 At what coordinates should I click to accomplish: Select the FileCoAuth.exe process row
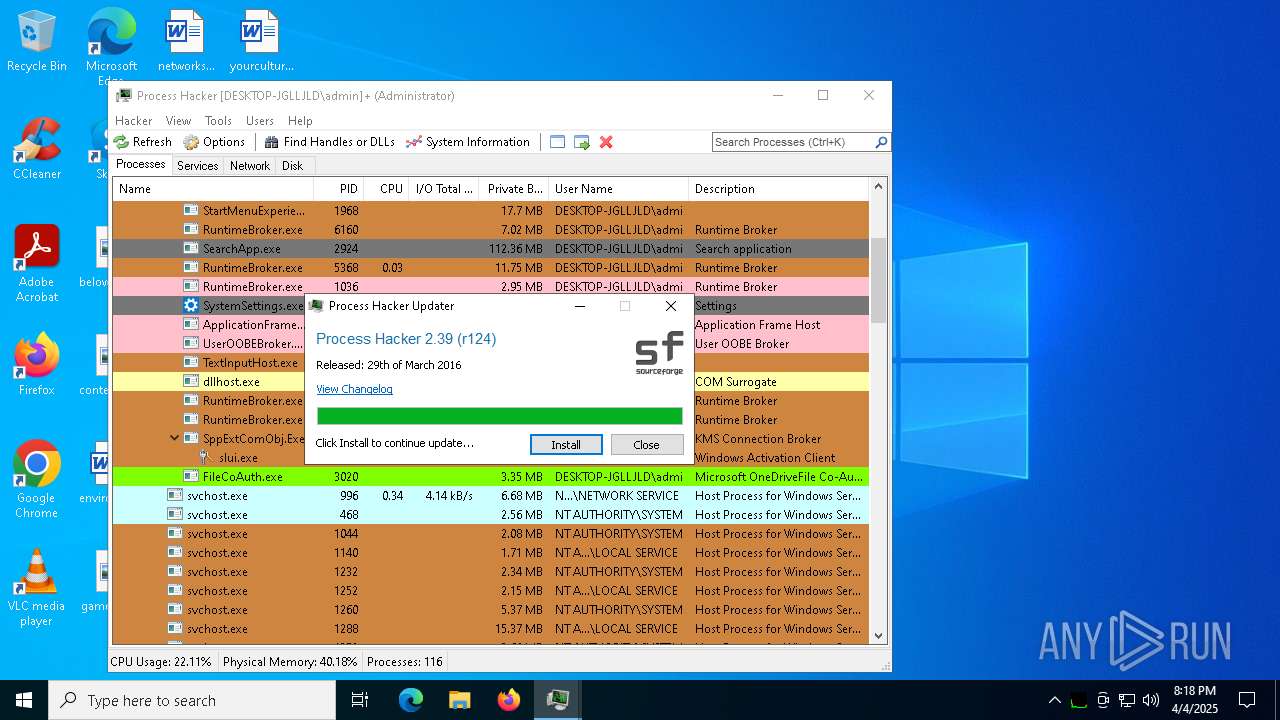tap(490, 477)
